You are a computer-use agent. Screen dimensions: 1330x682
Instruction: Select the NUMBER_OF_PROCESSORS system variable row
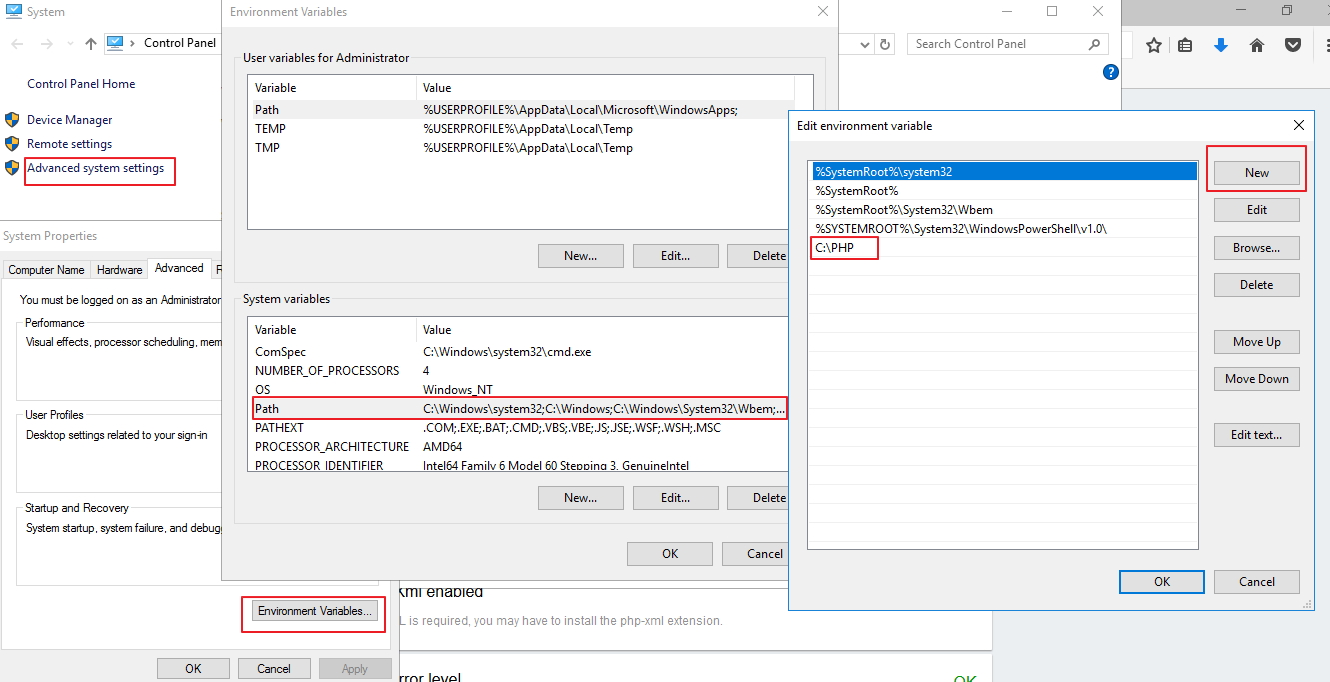[518, 371]
